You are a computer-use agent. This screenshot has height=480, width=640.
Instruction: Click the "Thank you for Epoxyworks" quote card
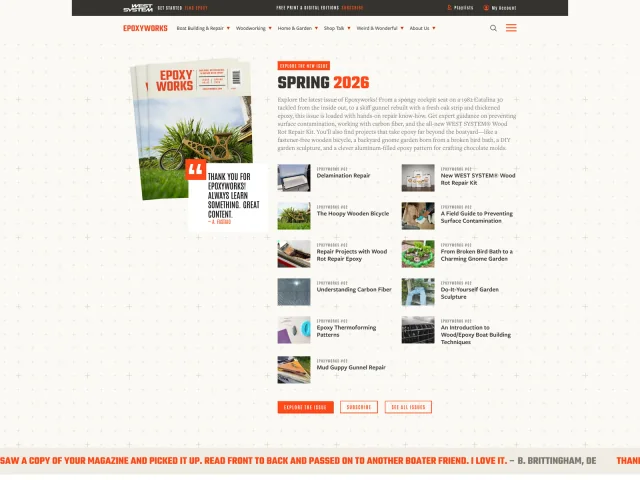(x=228, y=198)
